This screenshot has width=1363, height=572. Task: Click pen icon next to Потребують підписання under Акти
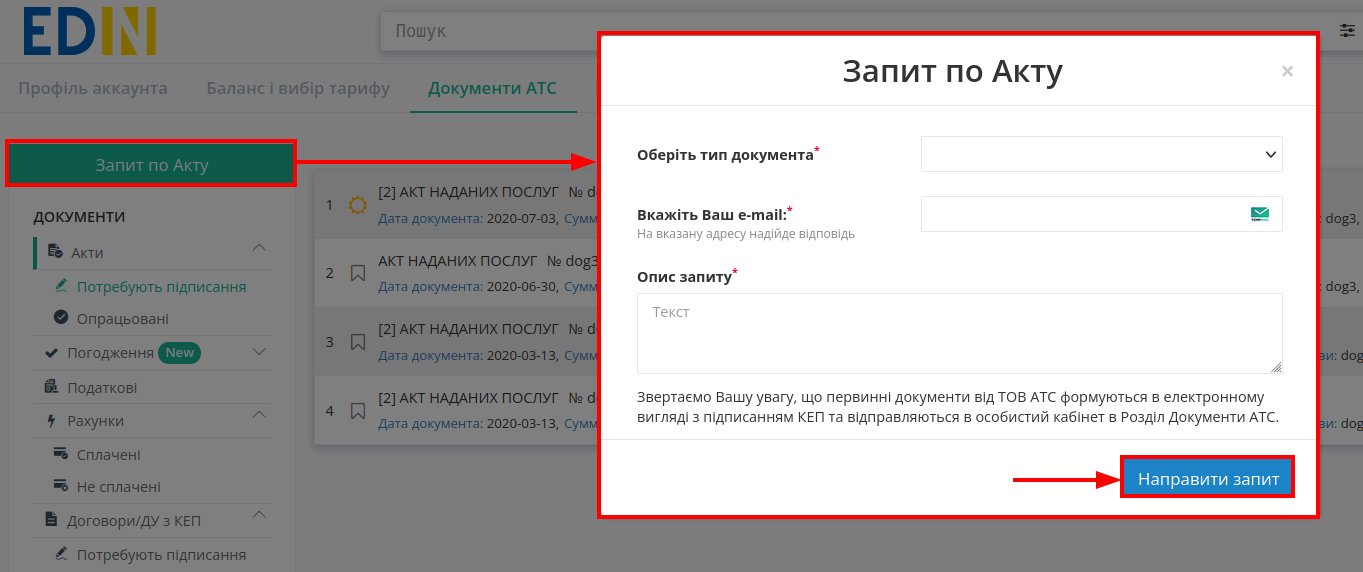point(60,286)
